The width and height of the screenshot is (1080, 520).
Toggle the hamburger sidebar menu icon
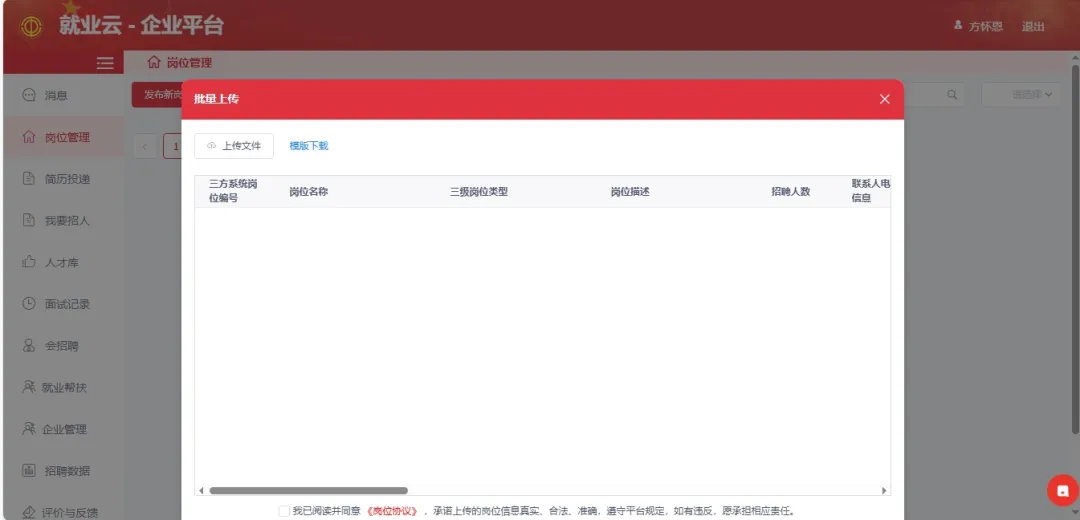point(105,63)
